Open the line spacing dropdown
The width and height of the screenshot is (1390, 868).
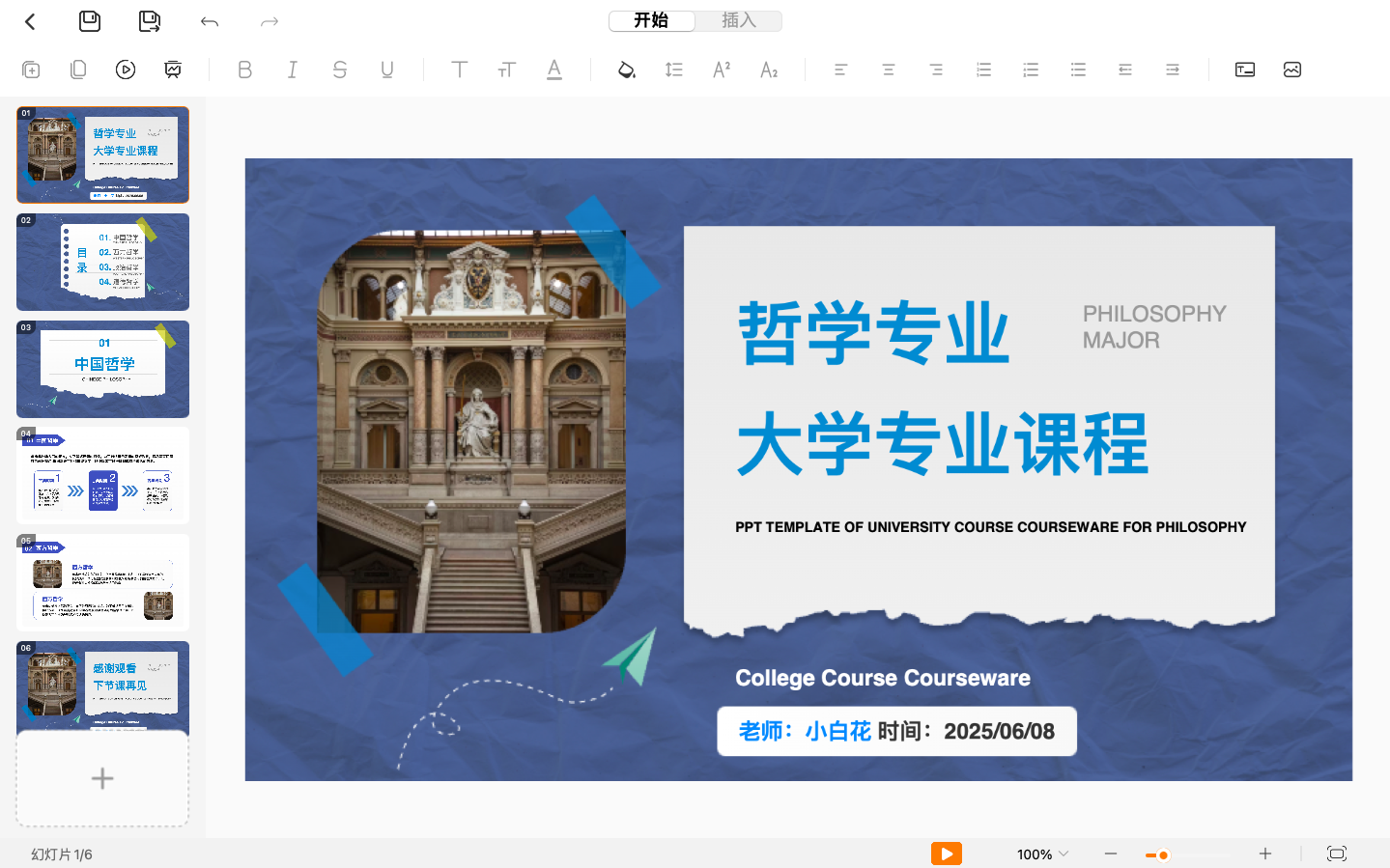tap(673, 69)
